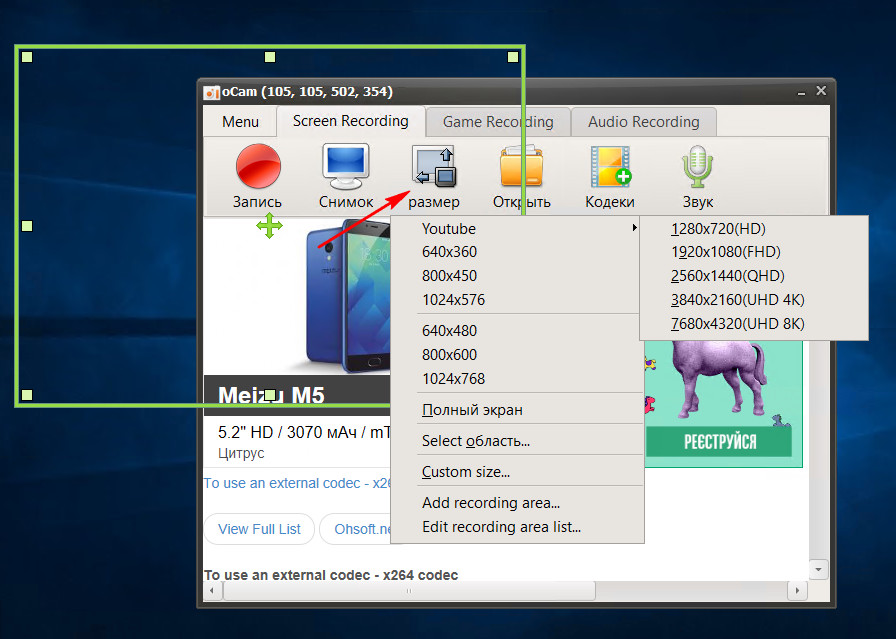Click the horizontal scrollbar thumb
The height and width of the screenshot is (639, 896).
click(x=409, y=591)
